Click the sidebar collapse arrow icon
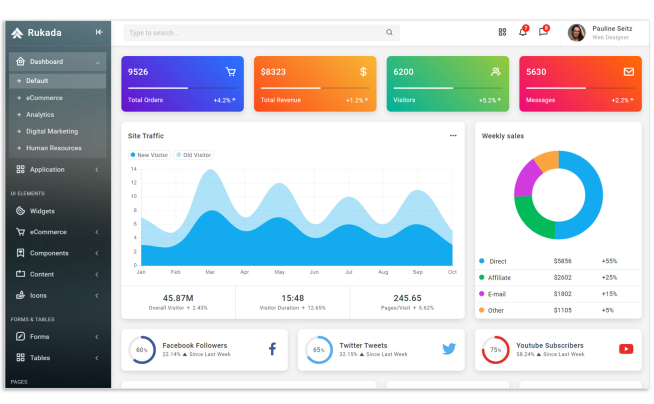The height and width of the screenshot is (404, 654). click(x=99, y=32)
